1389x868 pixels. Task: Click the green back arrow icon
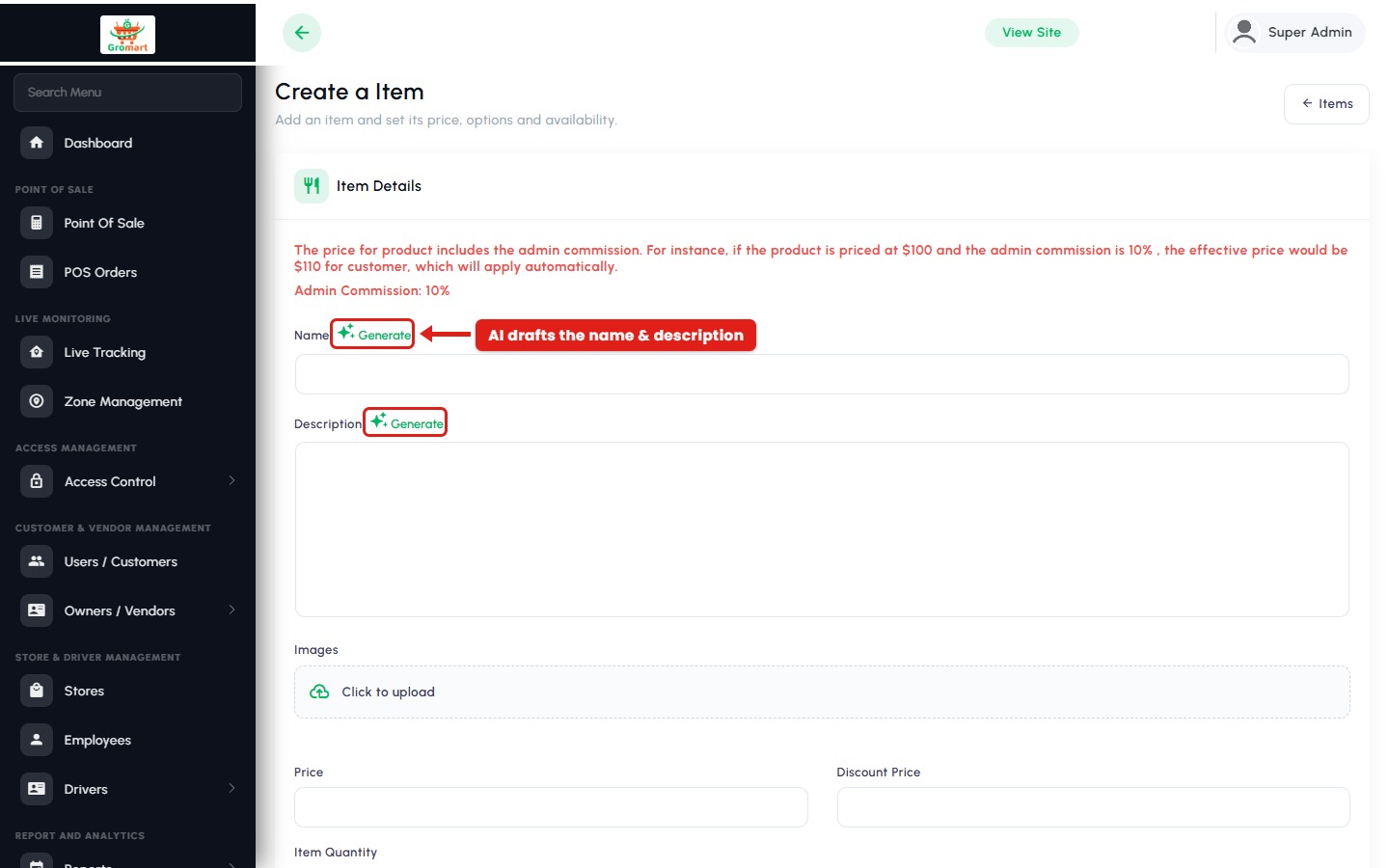click(x=302, y=33)
